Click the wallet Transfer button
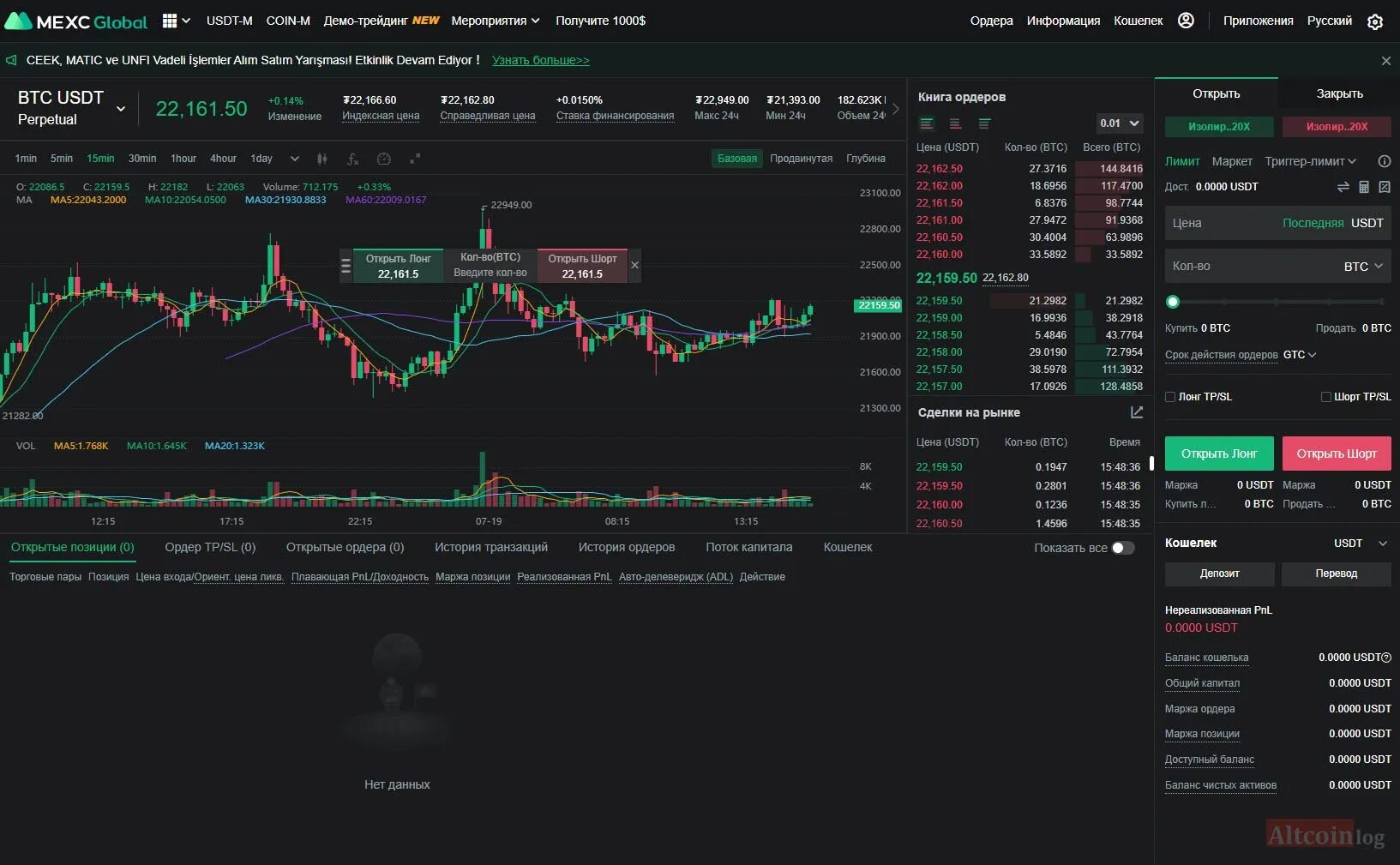Viewport: 1400px width, 865px height. coord(1337,574)
